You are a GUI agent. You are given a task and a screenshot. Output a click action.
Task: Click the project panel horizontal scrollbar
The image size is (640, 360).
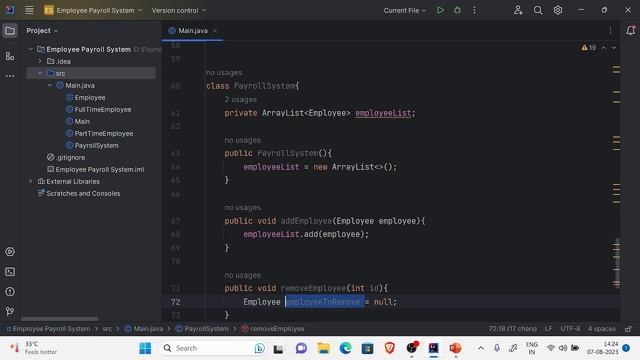(59, 319)
